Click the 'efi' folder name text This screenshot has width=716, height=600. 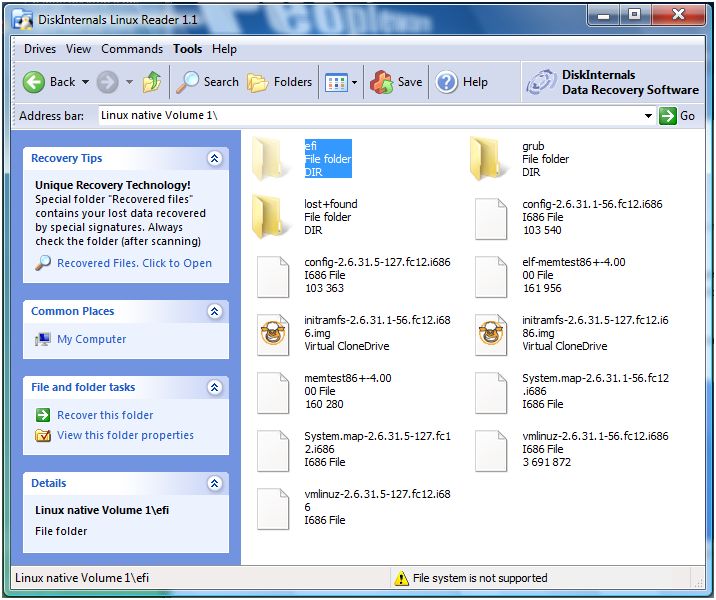point(311,146)
